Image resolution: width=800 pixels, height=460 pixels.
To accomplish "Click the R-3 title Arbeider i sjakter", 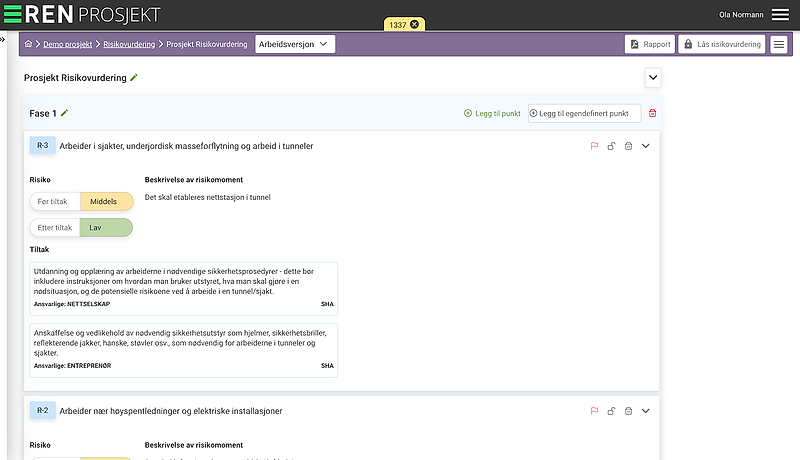I will pos(186,146).
